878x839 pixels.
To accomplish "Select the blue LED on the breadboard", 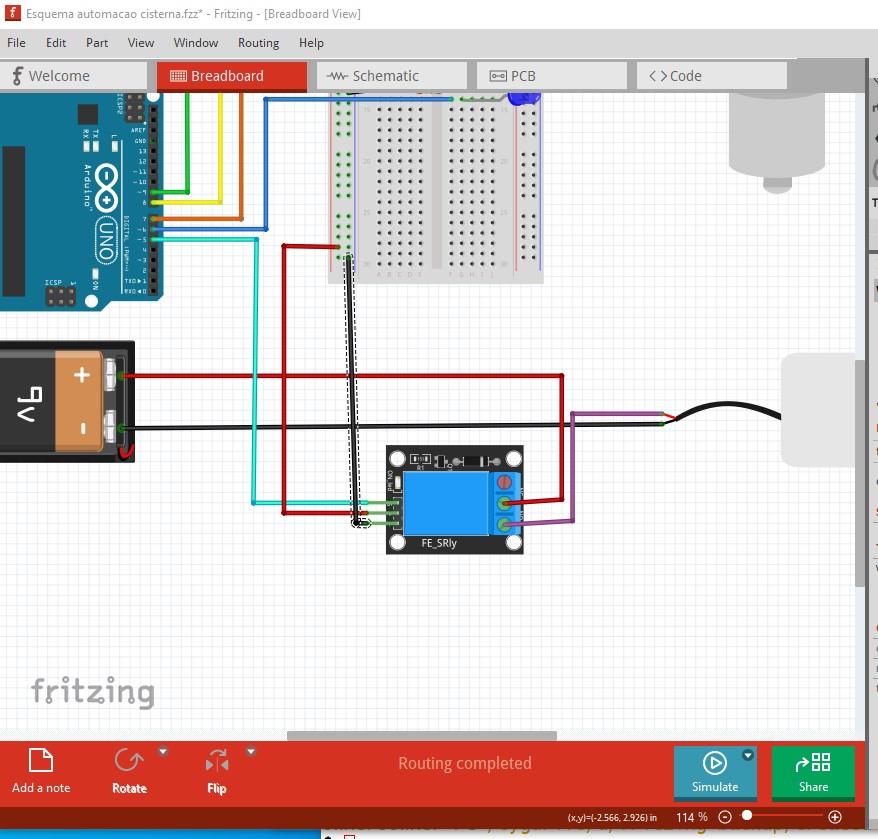I will (524, 99).
